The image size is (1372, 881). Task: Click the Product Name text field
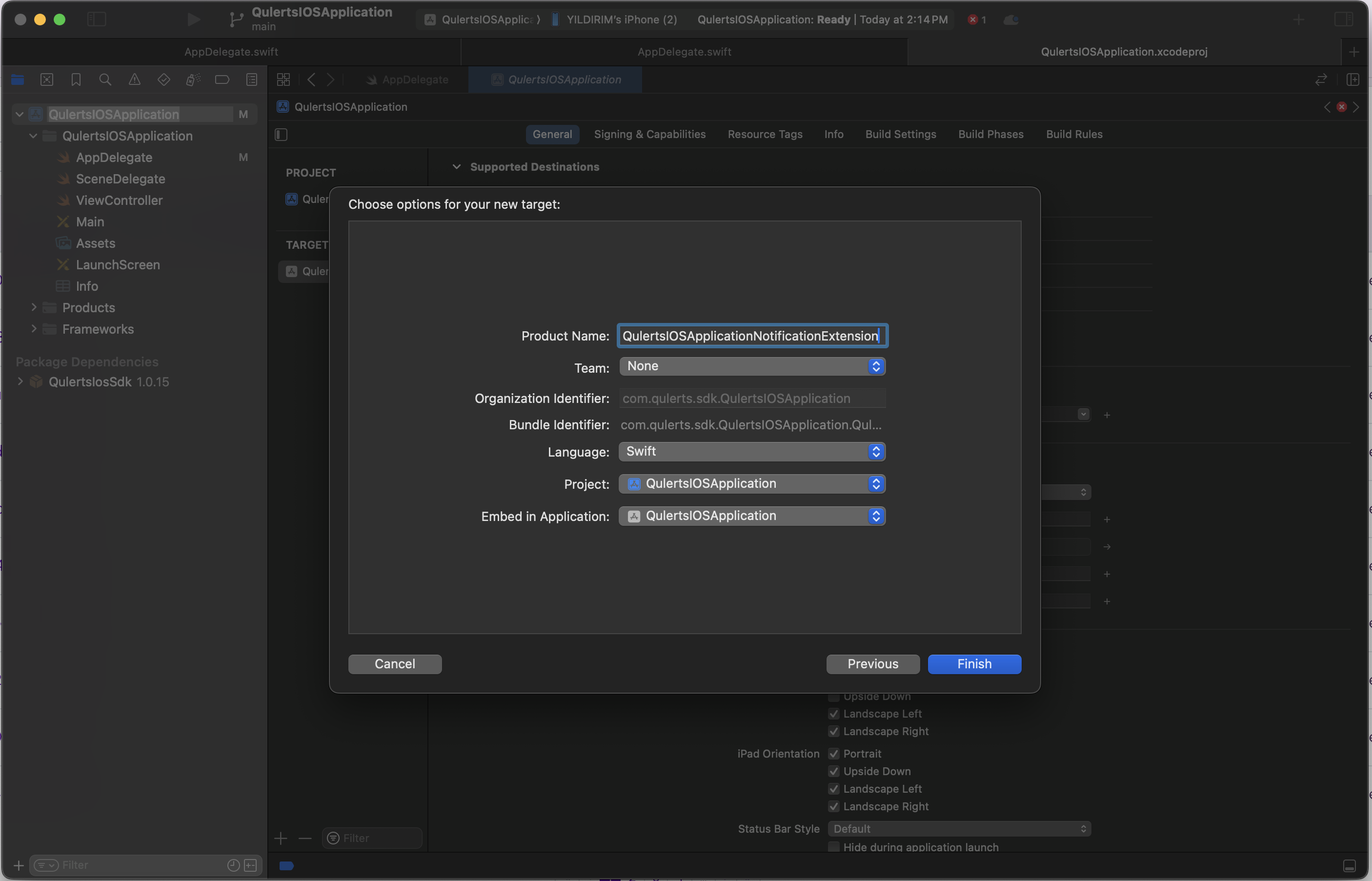(x=752, y=336)
